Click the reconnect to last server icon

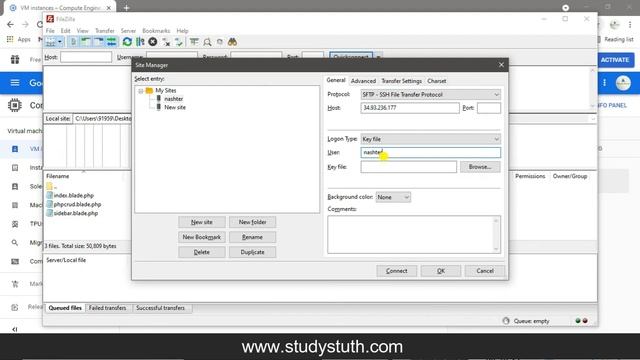pyautogui.click(x=178, y=42)
